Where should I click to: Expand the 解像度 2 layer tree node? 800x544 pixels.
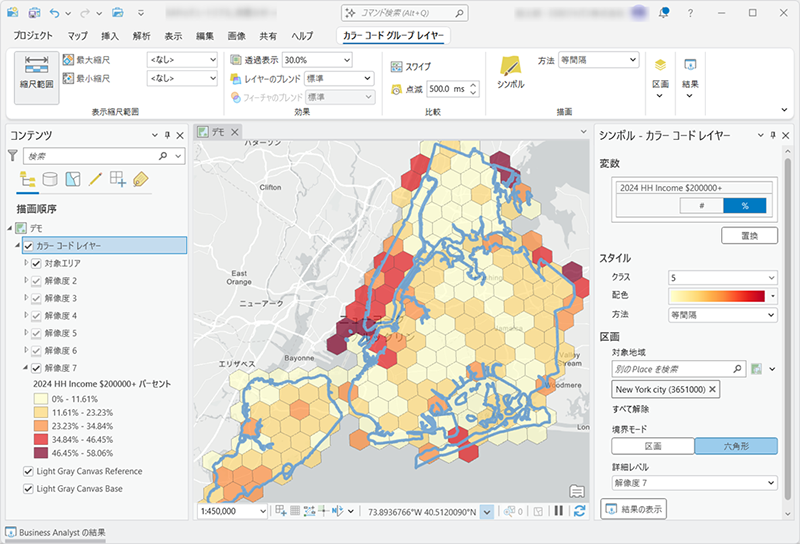point(26,281)
